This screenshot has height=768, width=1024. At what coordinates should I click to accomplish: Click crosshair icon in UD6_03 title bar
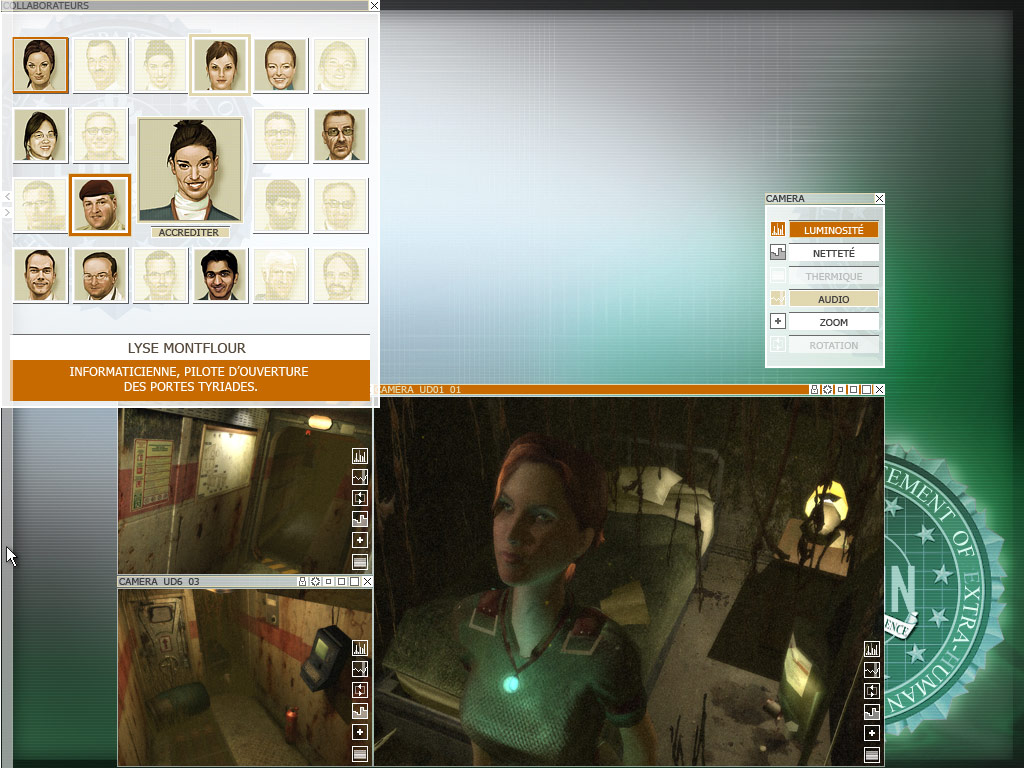(315, 582)
